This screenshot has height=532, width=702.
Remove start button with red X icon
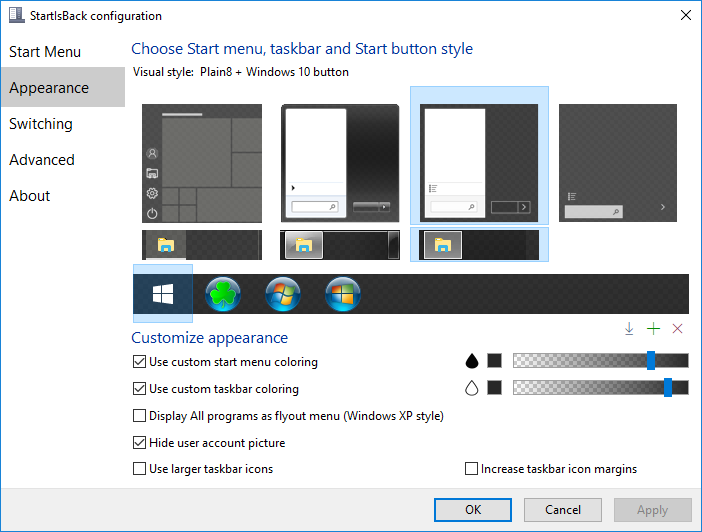(677, 329)
